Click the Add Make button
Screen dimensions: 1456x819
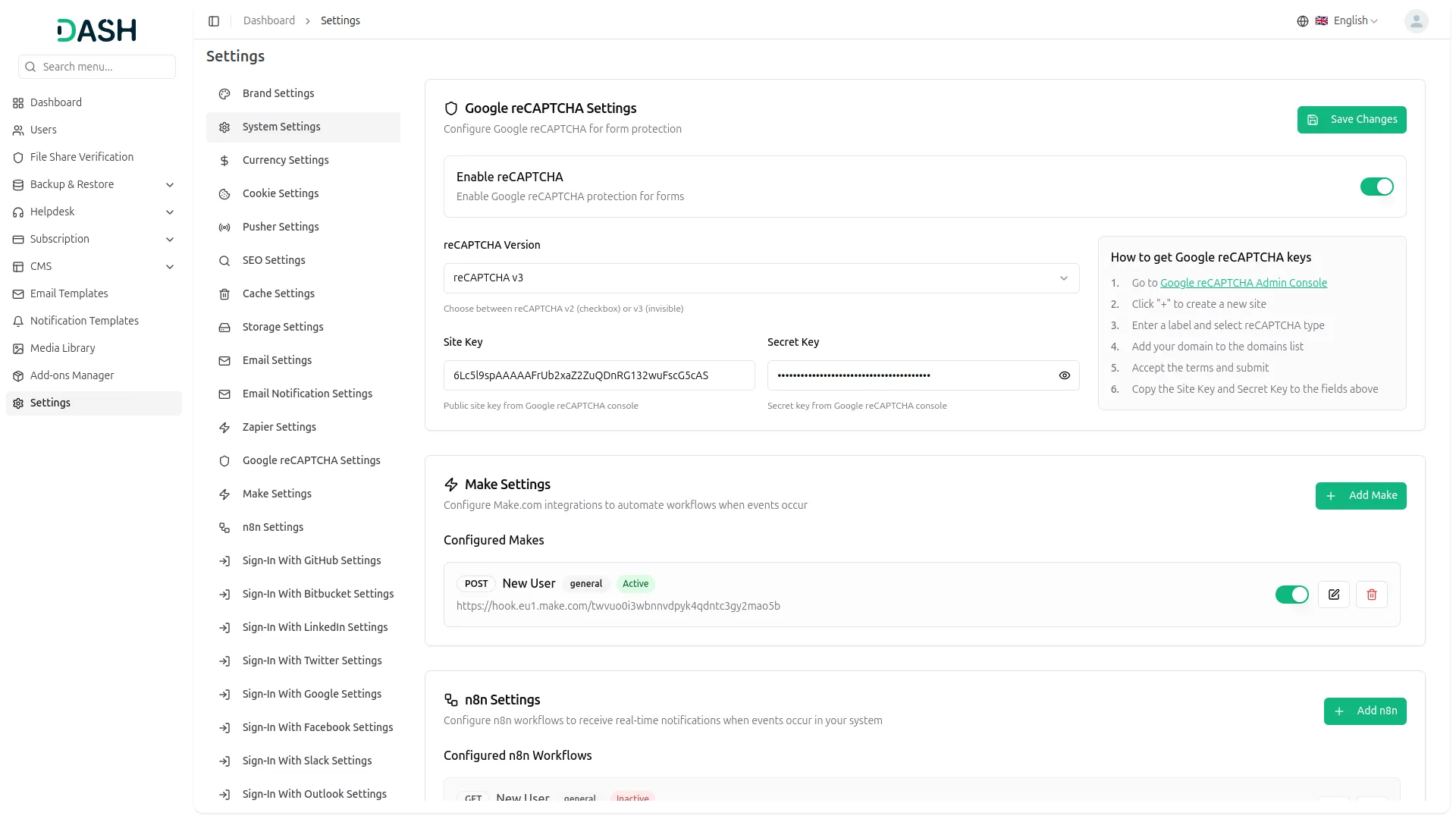[1360, 496]
